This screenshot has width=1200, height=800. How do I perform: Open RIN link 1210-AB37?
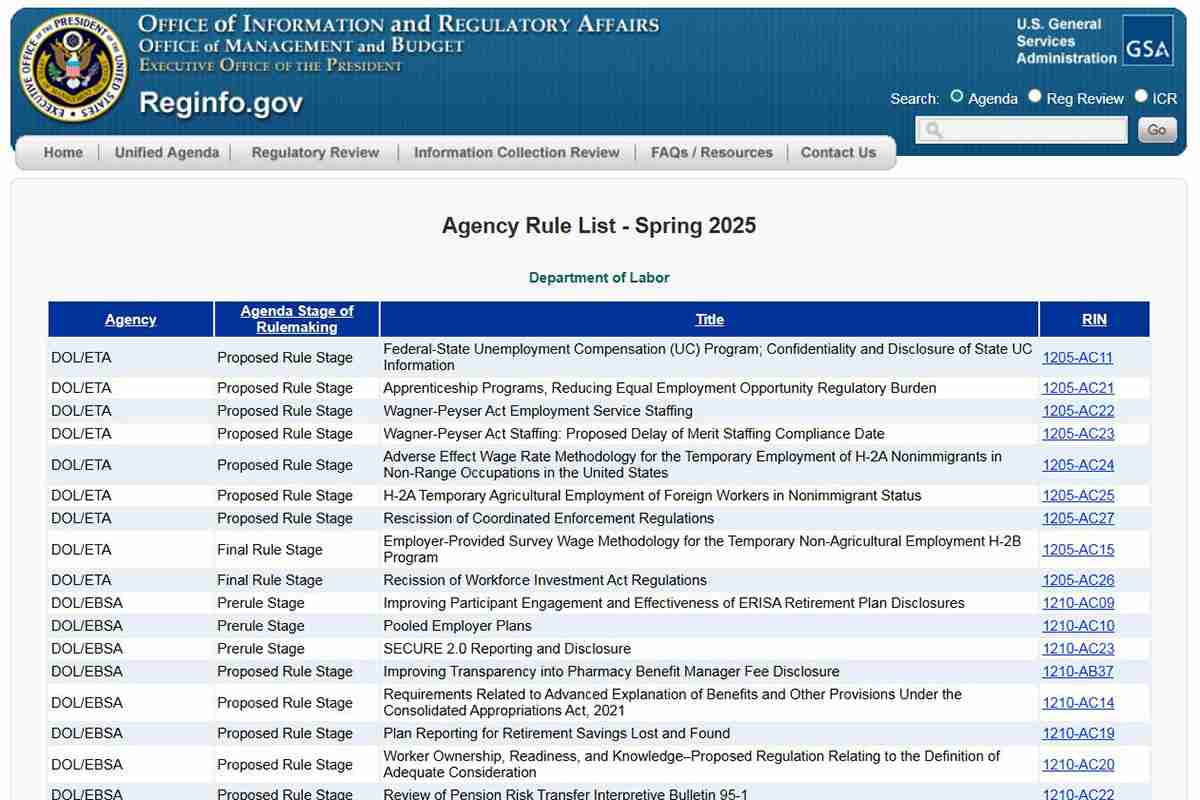point(1078,672)
